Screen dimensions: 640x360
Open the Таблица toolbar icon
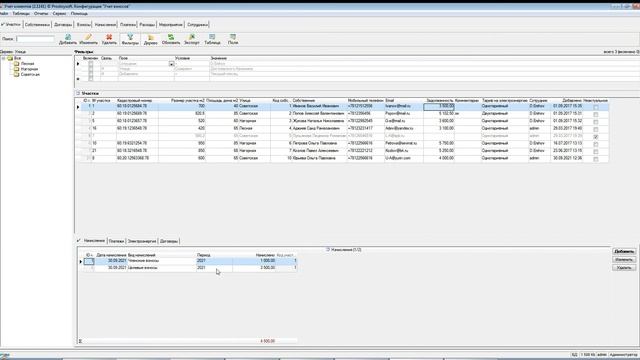coord(212,39)
